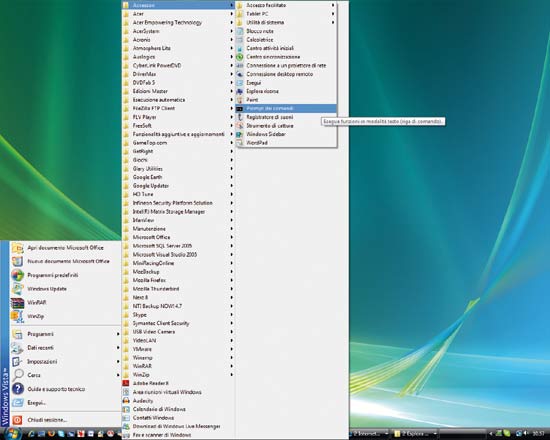Launch Internet Explorer from the Quick Launch bar
The image size is (550, 440).
31,434
